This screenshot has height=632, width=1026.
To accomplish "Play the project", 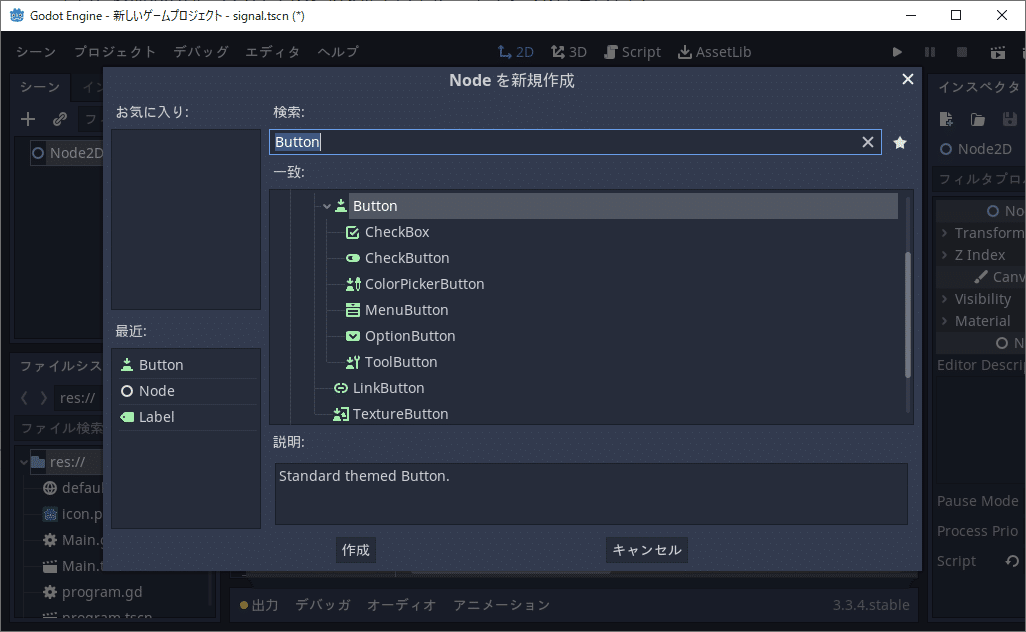I will tap(897, 52).
